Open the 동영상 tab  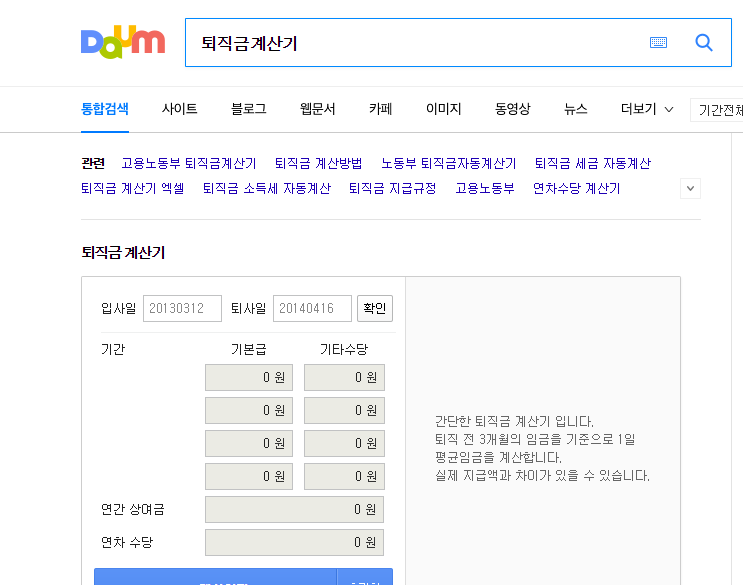tap(512, 109)
